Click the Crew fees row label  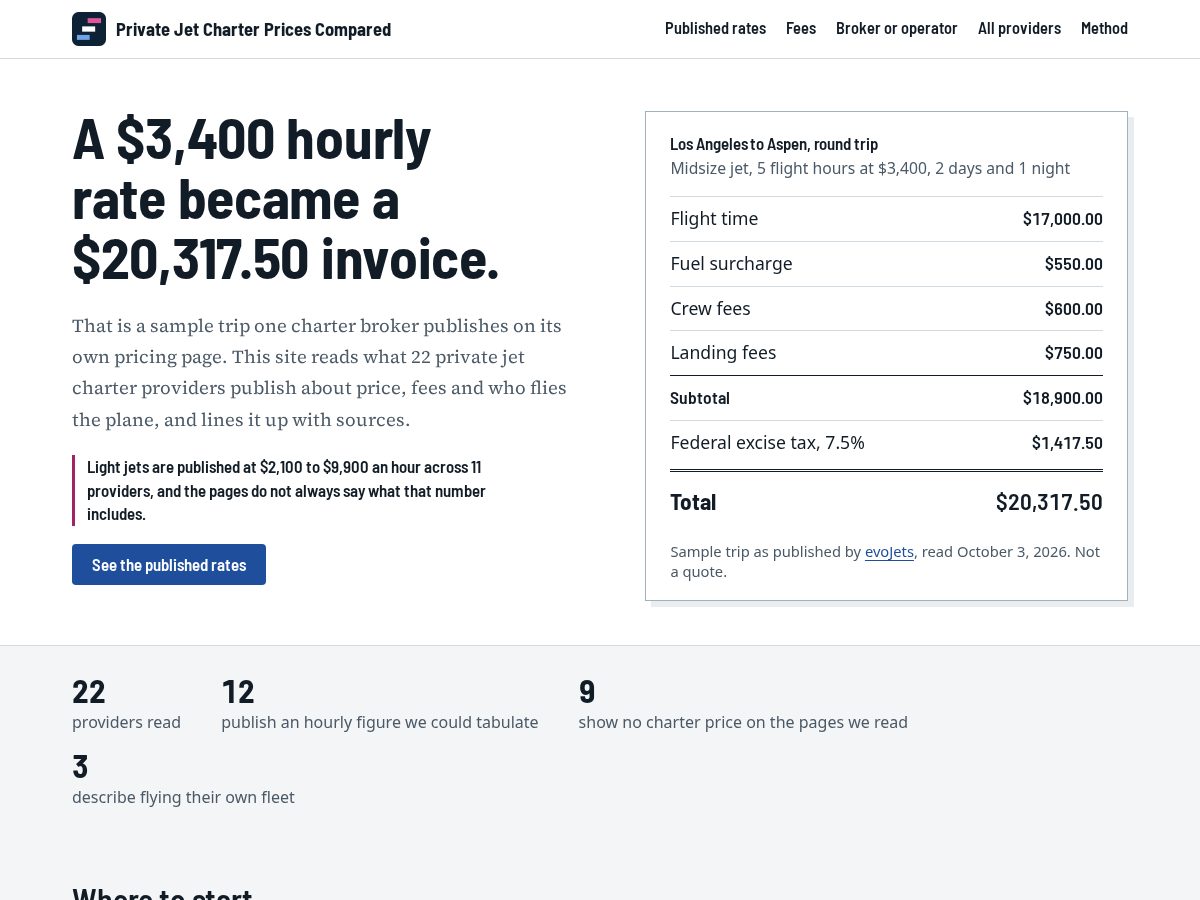click(x=710, y=309)
